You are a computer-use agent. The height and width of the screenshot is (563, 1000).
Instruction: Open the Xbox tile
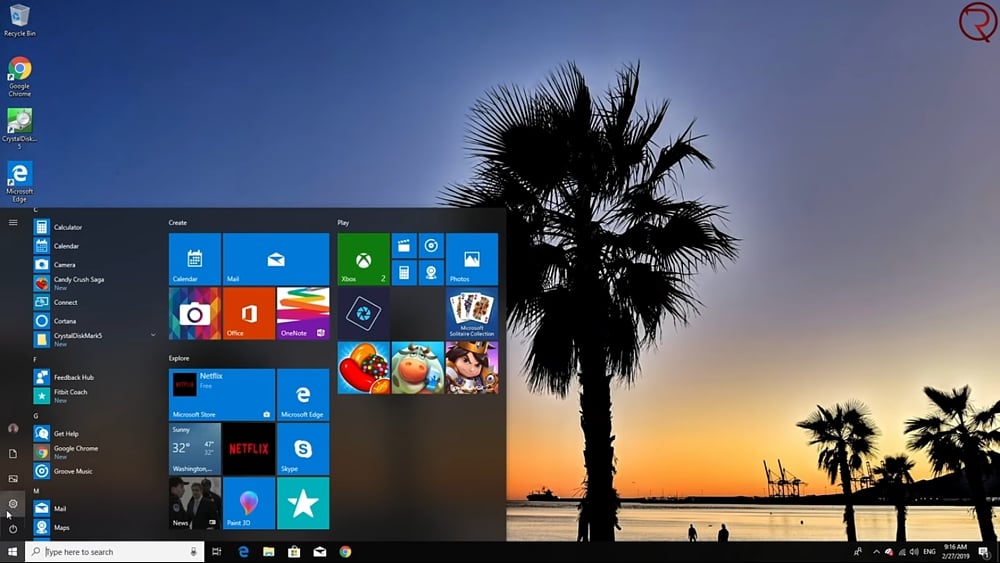click(363, 259)
